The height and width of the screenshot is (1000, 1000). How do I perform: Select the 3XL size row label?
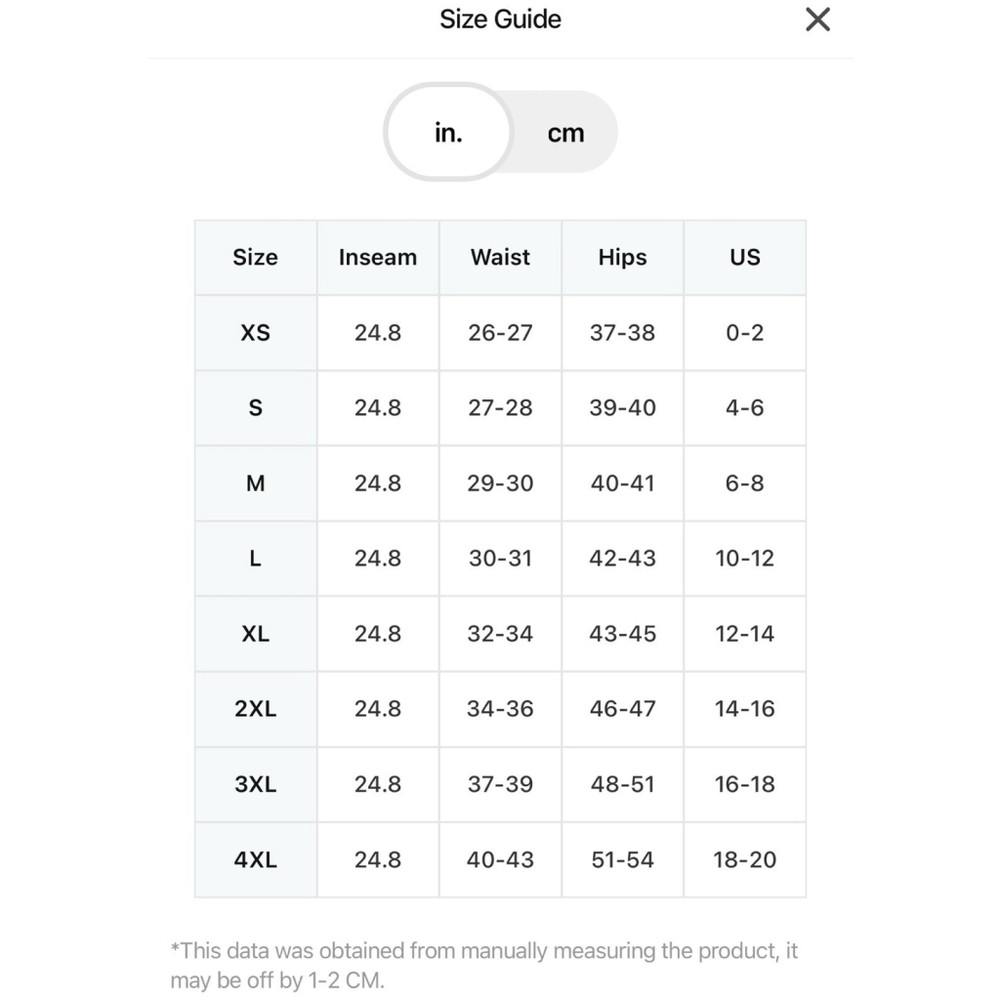255,784
